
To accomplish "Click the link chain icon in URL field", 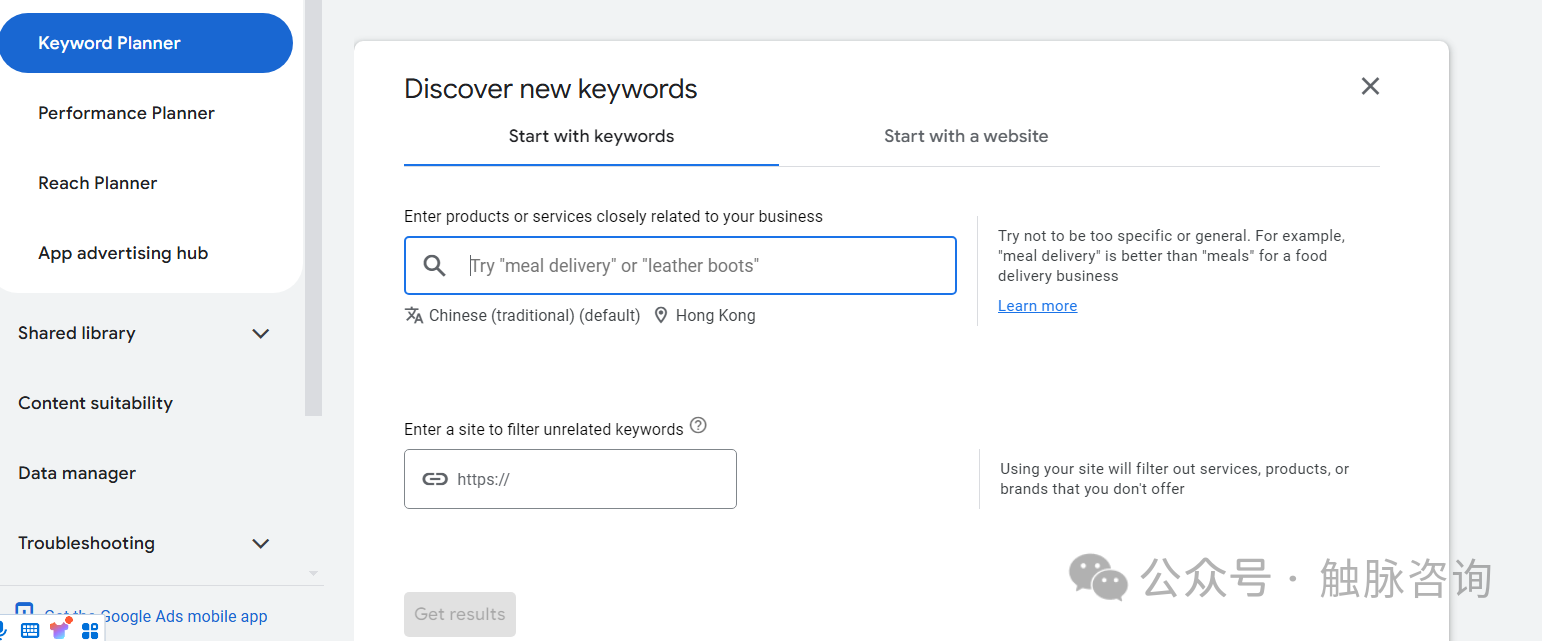I will 434,479.
